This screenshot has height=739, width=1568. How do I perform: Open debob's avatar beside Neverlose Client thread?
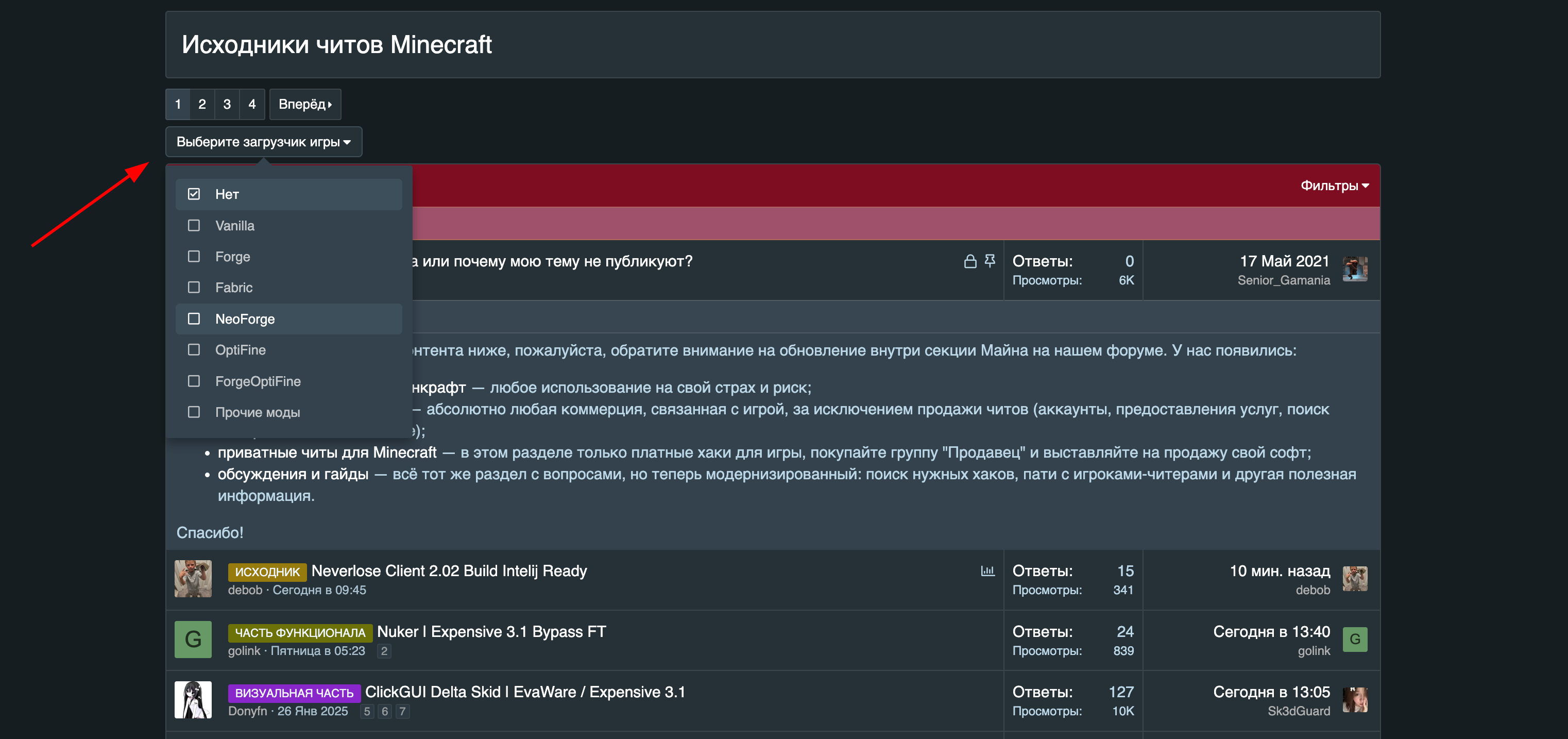point(193,579)
